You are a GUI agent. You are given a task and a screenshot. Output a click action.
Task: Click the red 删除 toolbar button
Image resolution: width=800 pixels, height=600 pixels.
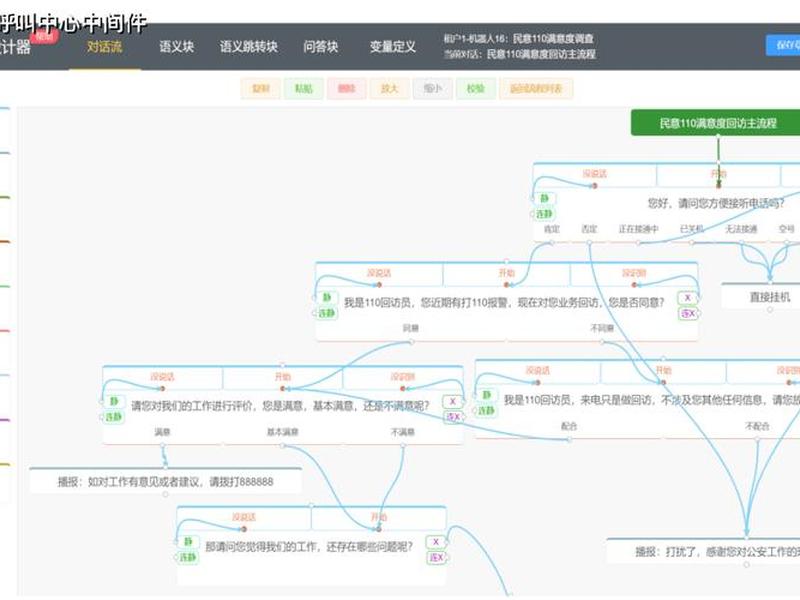coord(346,88)
